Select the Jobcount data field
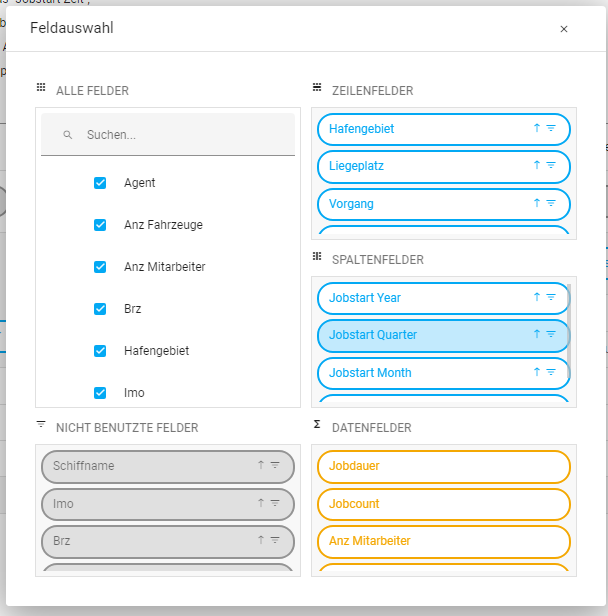The width and height of the screenshot is (608, 616). click(443, 504)
